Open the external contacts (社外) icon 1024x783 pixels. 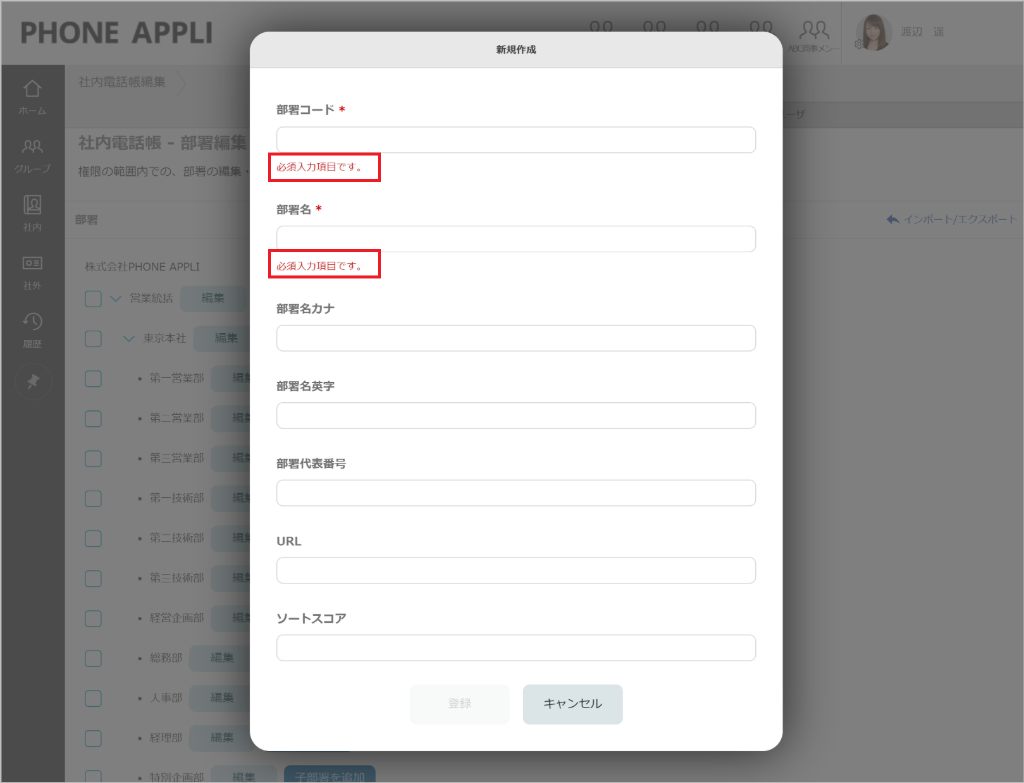32,266
